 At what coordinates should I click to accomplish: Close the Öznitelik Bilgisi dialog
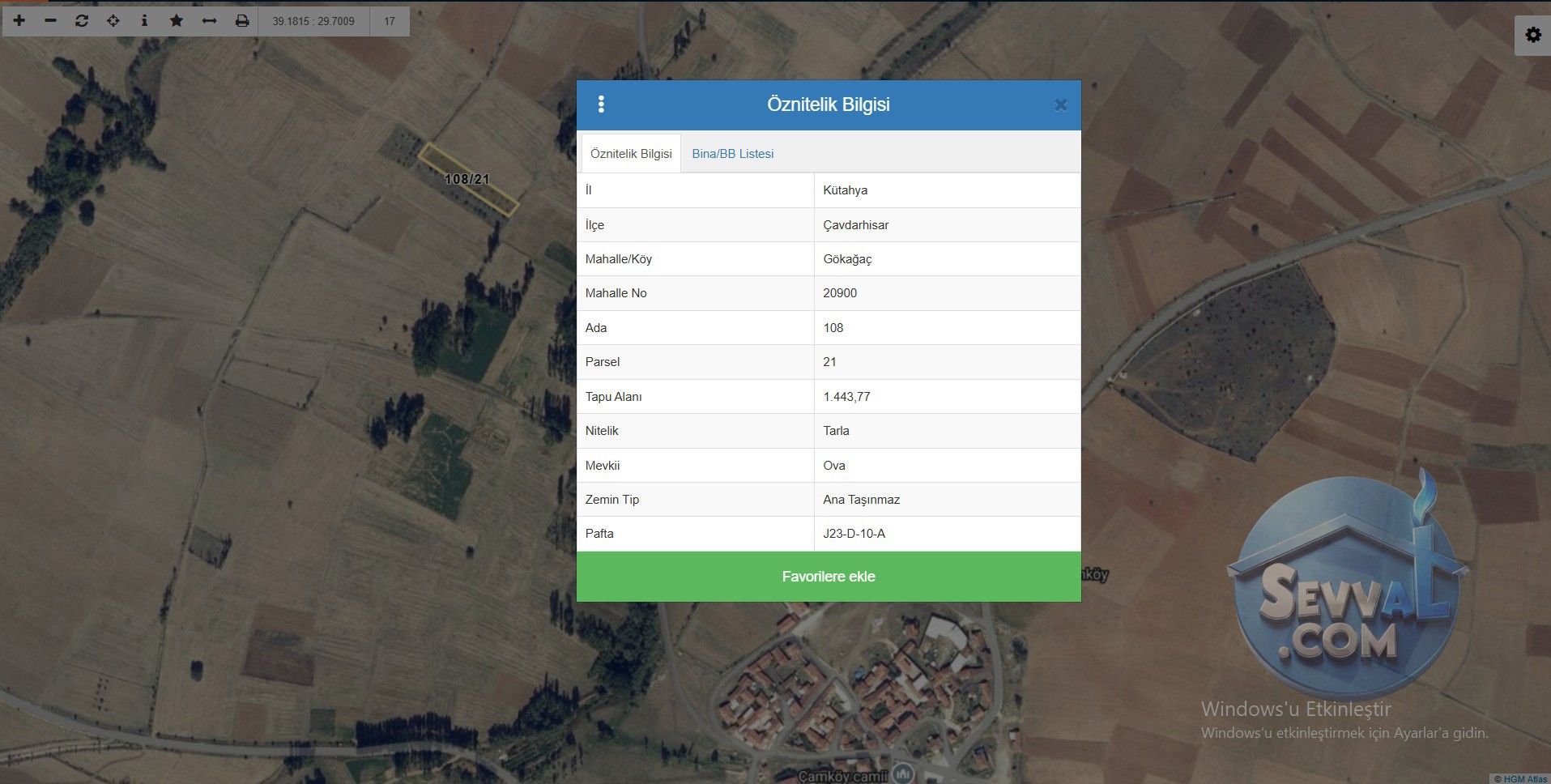tap(1060, 105)
